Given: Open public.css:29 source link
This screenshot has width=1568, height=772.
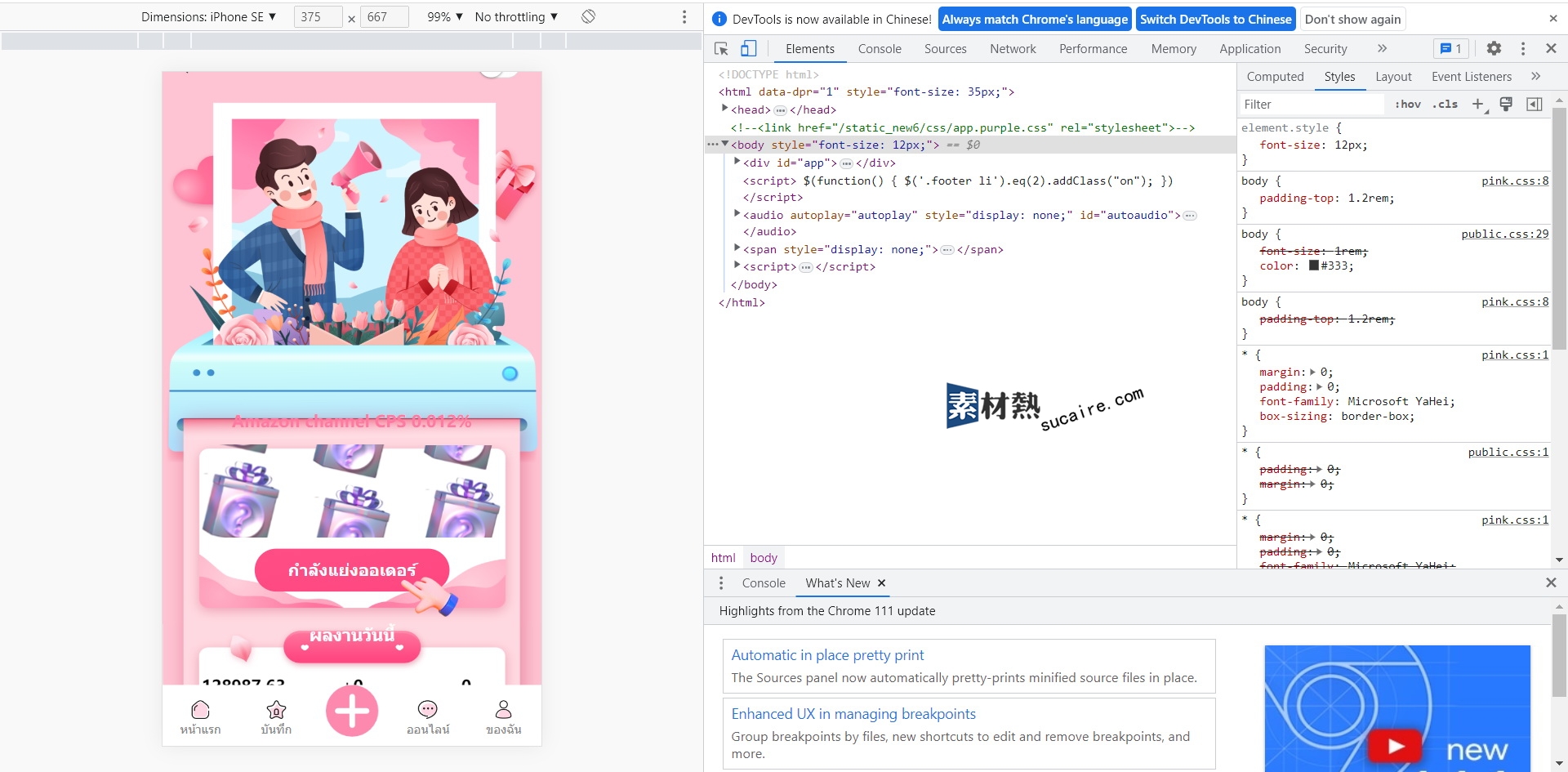Looking at the screenshot, I should [1504, 234].
